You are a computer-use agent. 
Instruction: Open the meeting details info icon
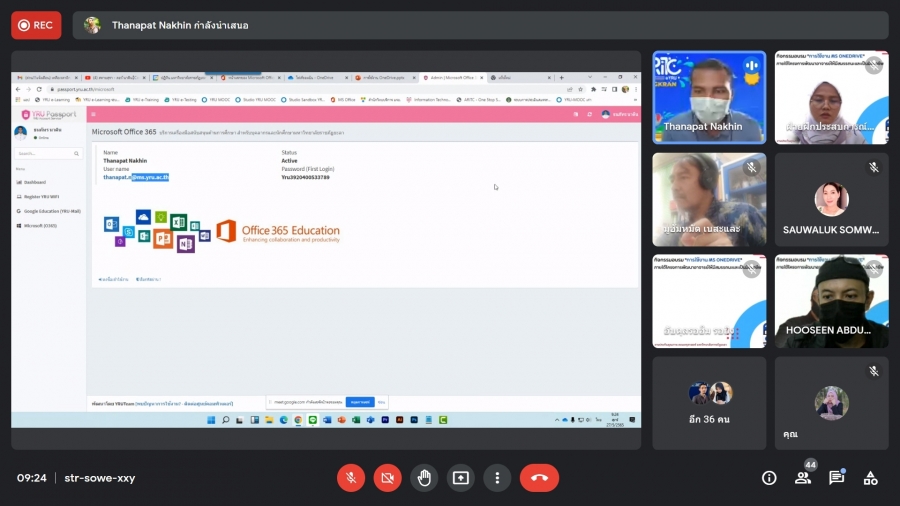[x=769, y=478]
